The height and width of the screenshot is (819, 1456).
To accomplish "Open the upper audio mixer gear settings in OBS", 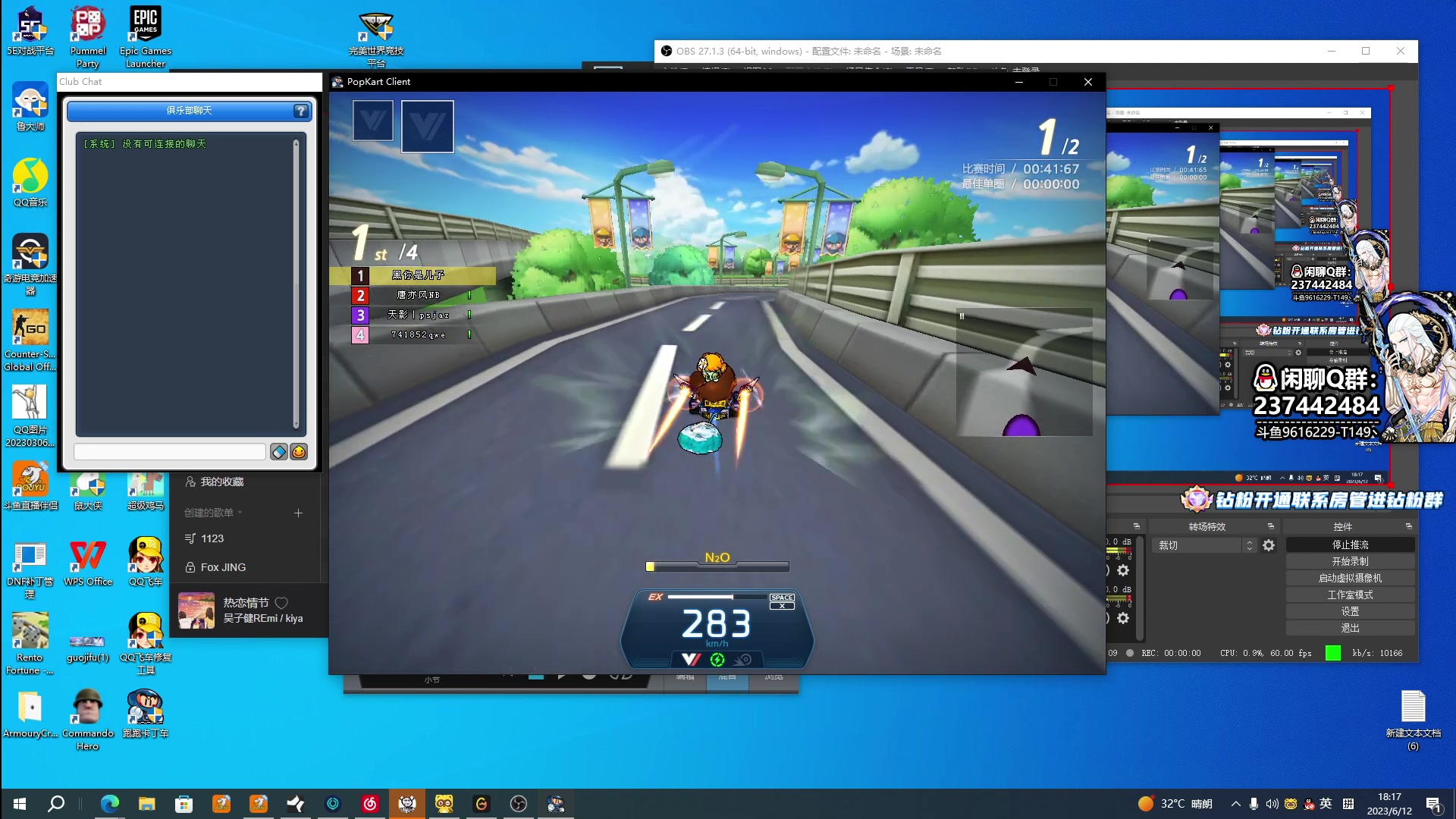I will 1123,570.
